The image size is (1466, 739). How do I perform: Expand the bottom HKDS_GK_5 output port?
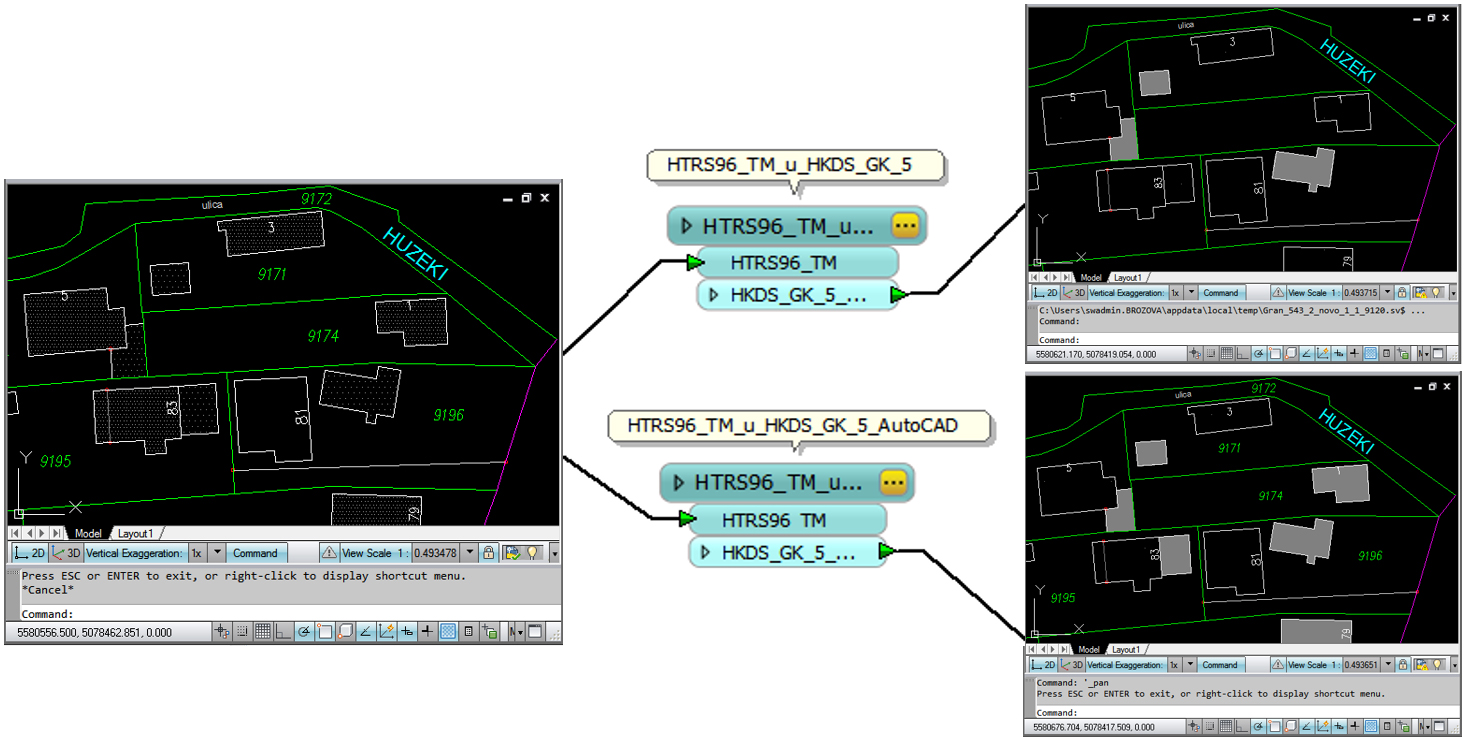[706, 552]
